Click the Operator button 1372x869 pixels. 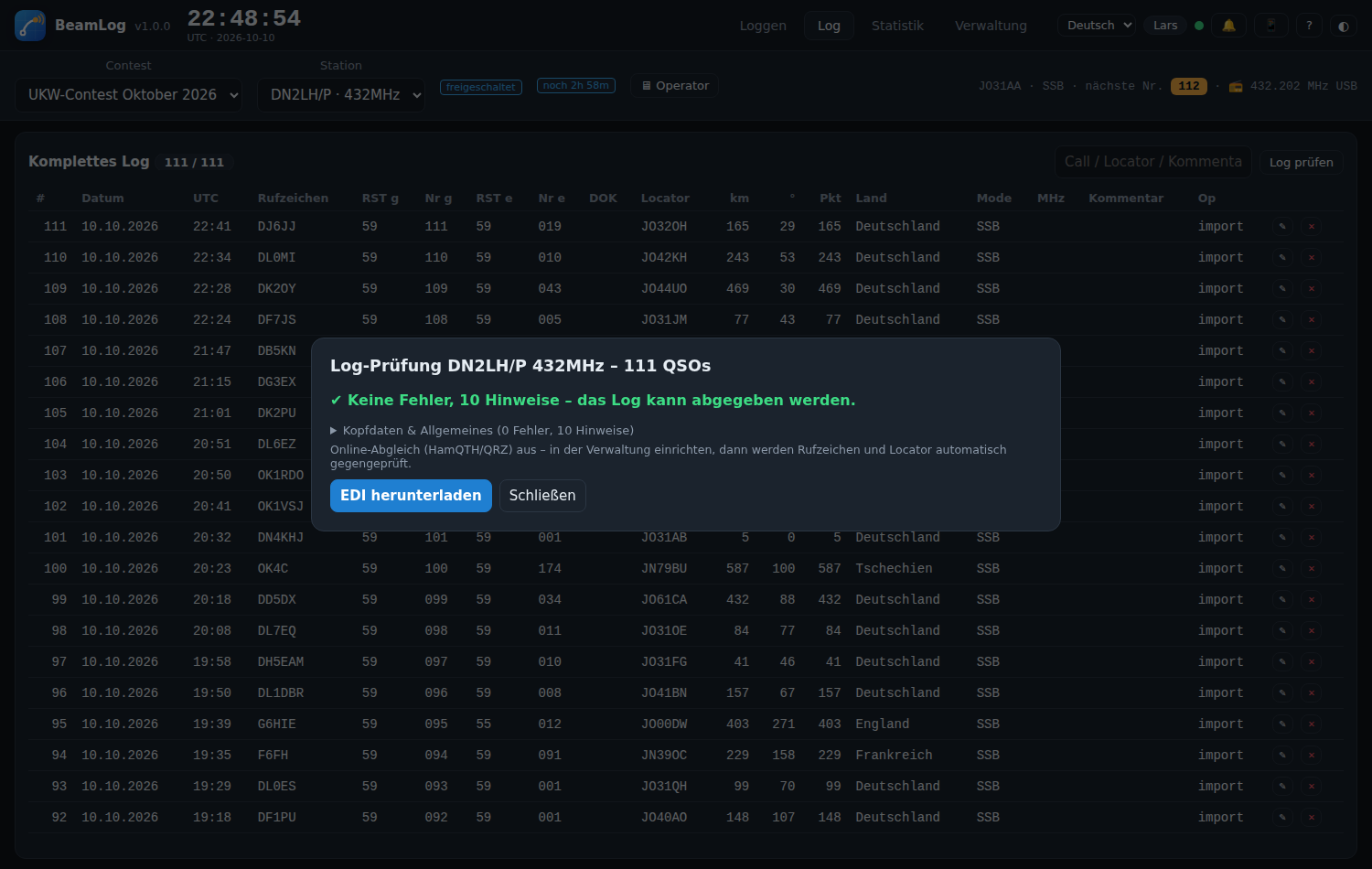(675, 86)
